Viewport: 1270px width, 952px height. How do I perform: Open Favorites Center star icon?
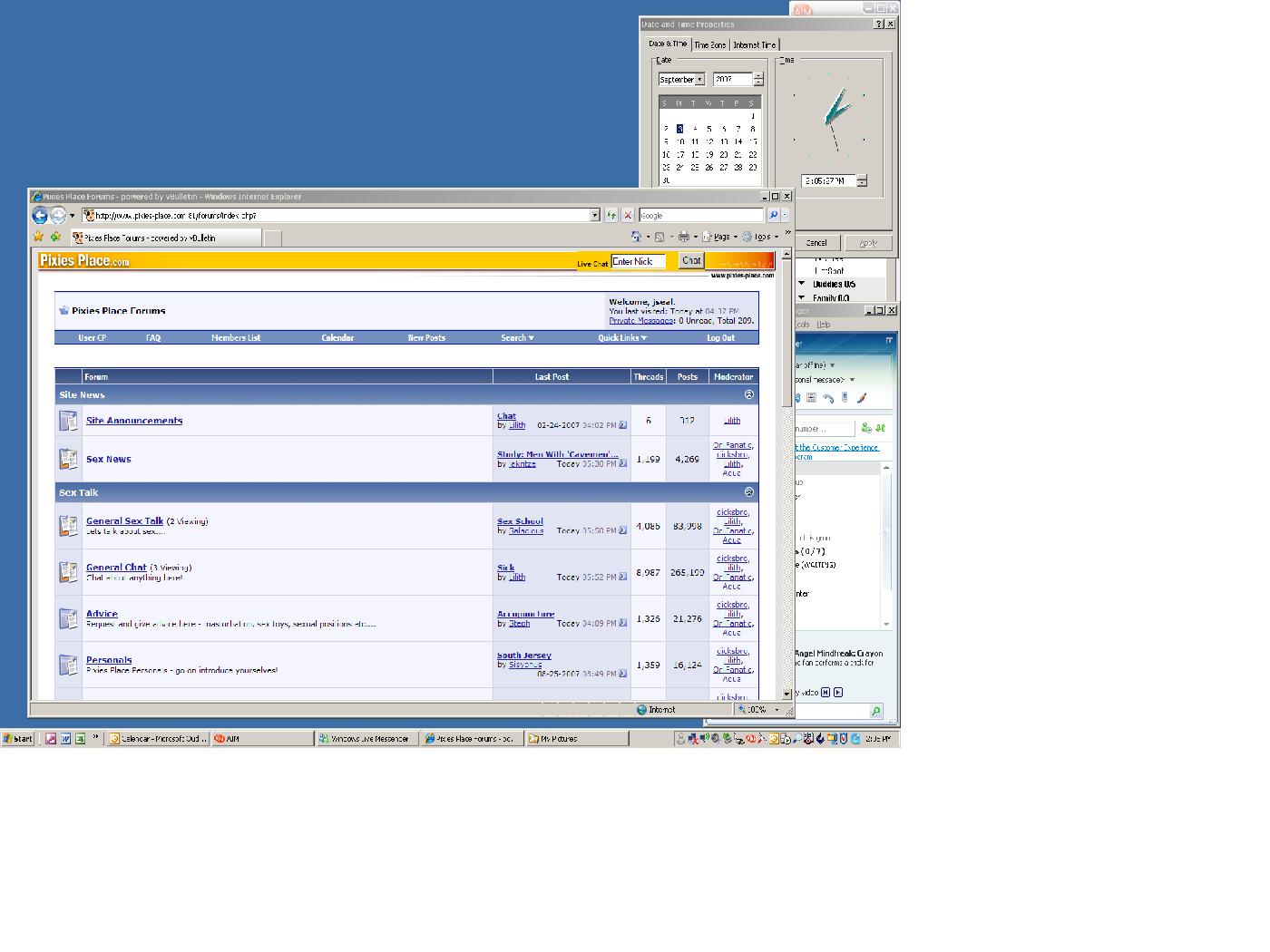39,237
